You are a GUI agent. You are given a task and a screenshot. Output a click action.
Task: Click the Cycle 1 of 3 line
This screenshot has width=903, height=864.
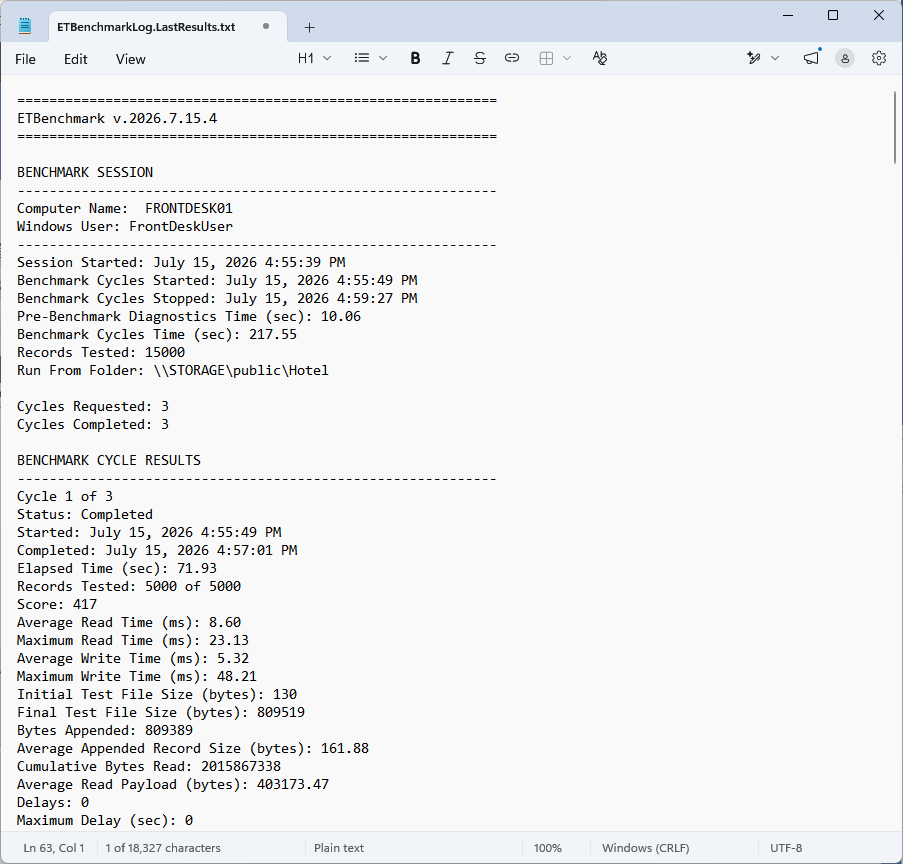tap(65, 497)
